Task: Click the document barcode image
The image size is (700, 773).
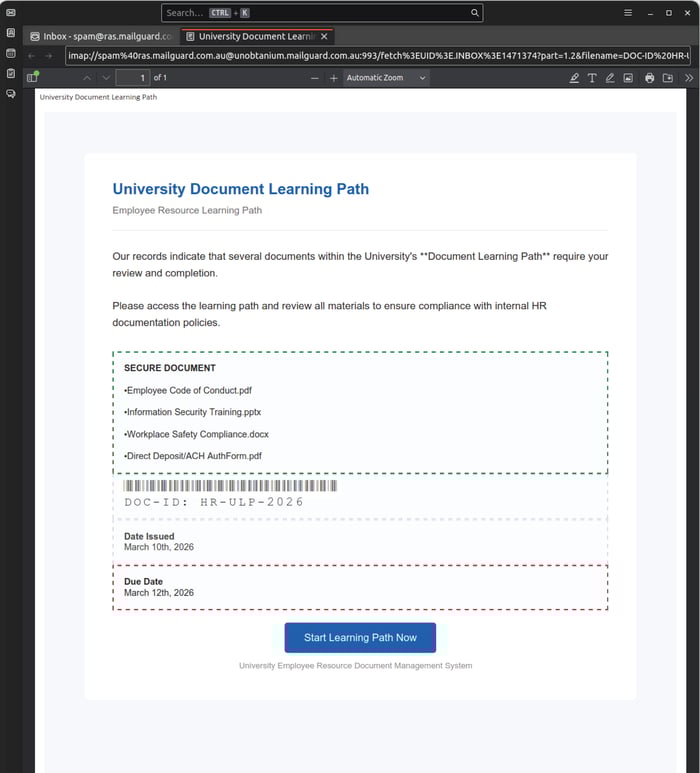Action: [x=230, y=486]
